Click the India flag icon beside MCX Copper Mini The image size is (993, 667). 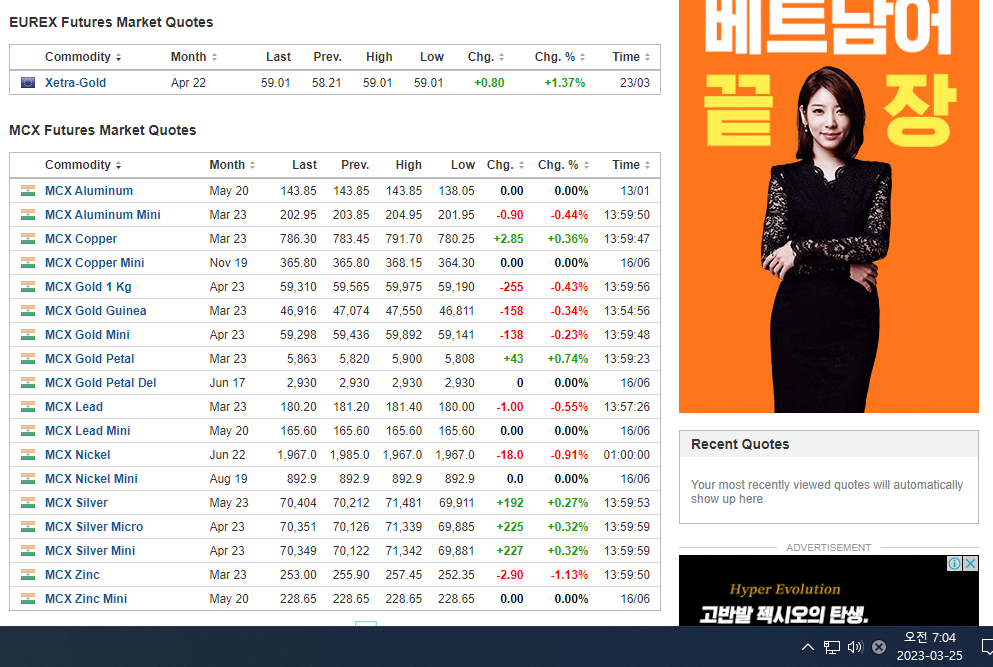point(28,263)
